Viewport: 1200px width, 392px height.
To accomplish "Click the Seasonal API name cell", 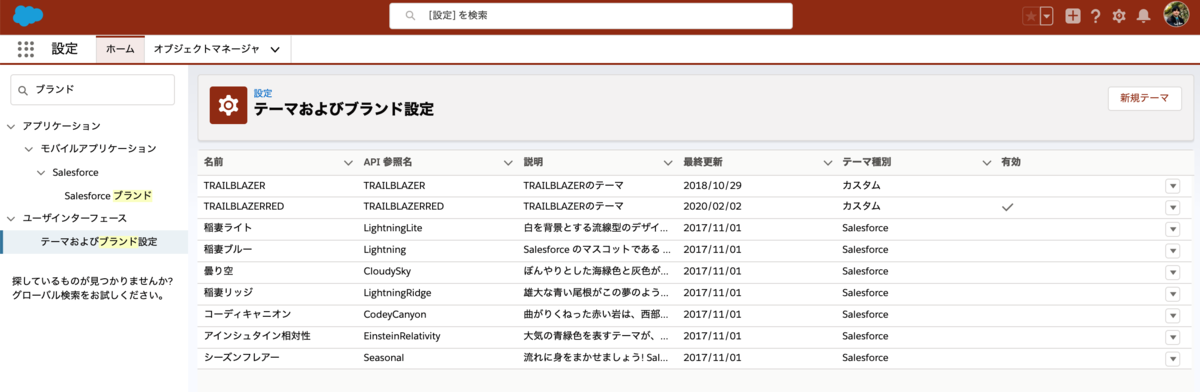I will click(384, 357).
